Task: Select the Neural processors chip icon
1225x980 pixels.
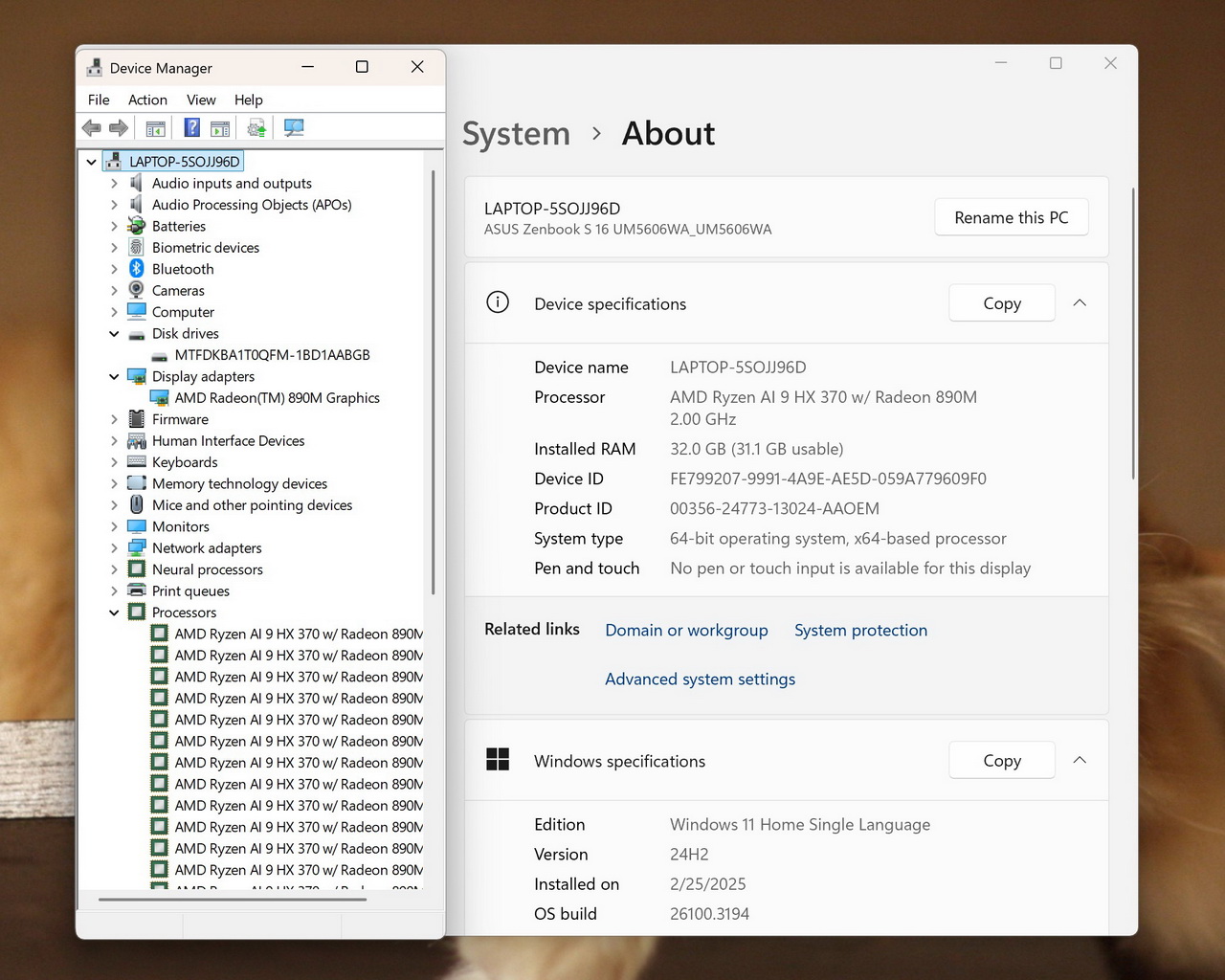Action: pyautogui.click(x=137, y=569)
